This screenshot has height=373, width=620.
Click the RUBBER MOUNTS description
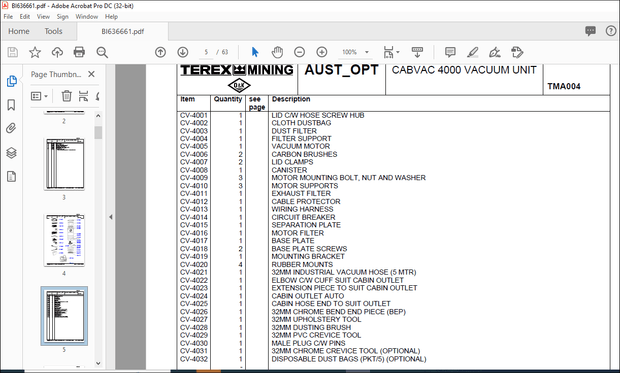coord(302,264)
